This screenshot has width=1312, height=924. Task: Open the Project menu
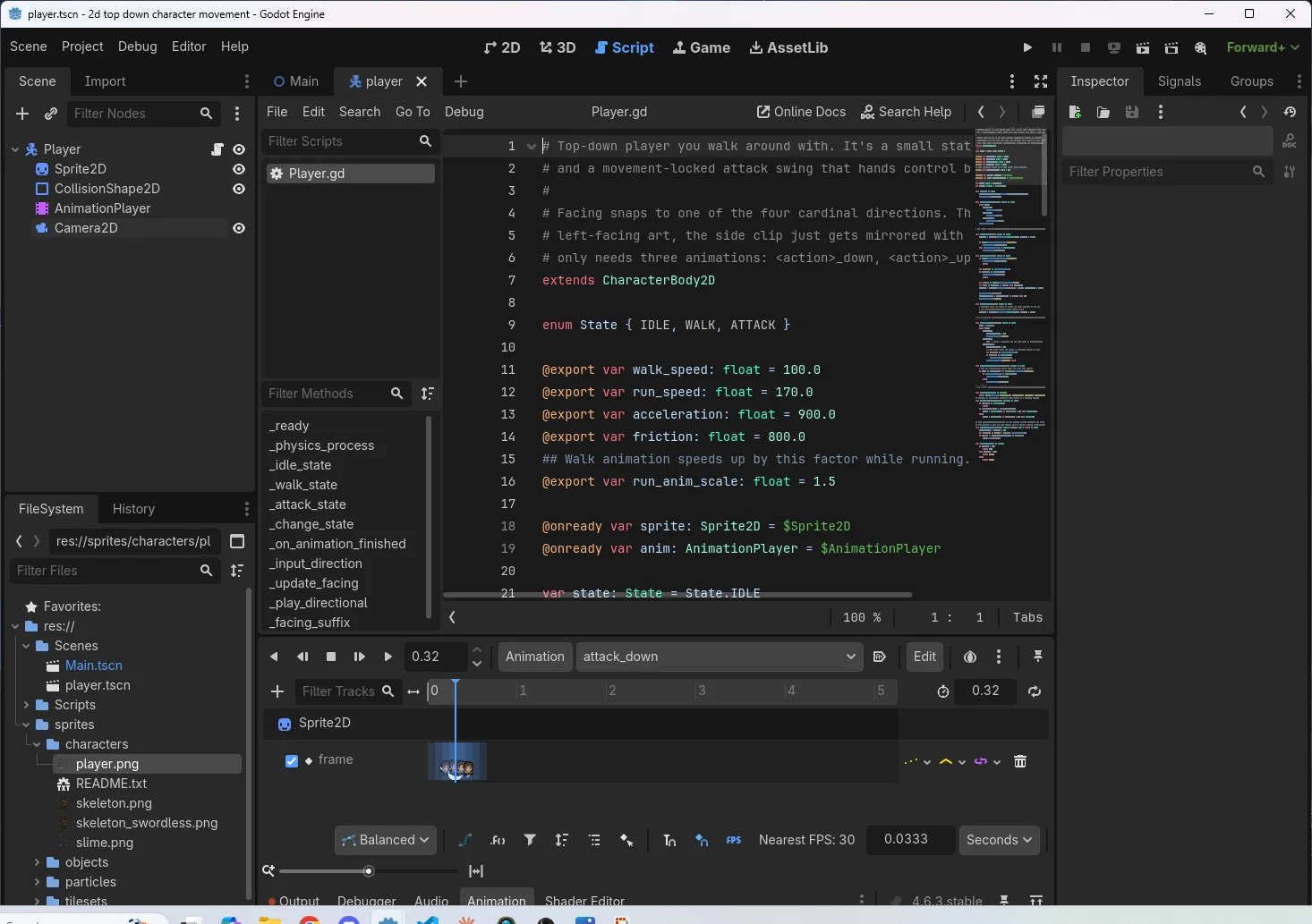click(82, 47)
